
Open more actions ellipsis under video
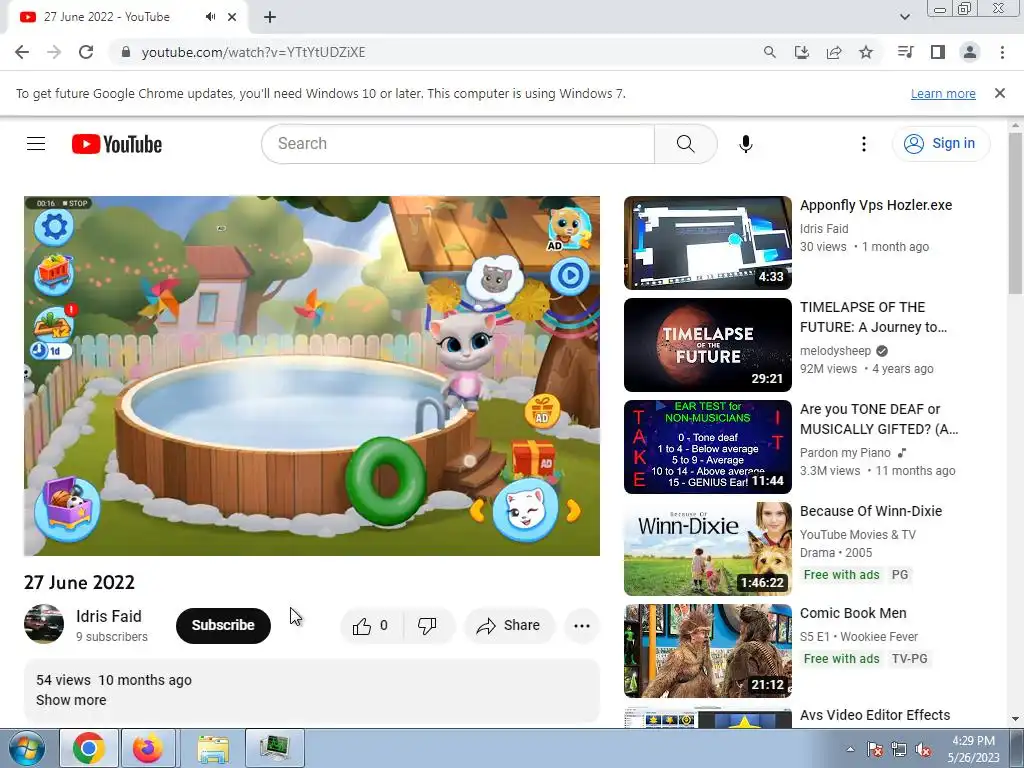point(581,626)
